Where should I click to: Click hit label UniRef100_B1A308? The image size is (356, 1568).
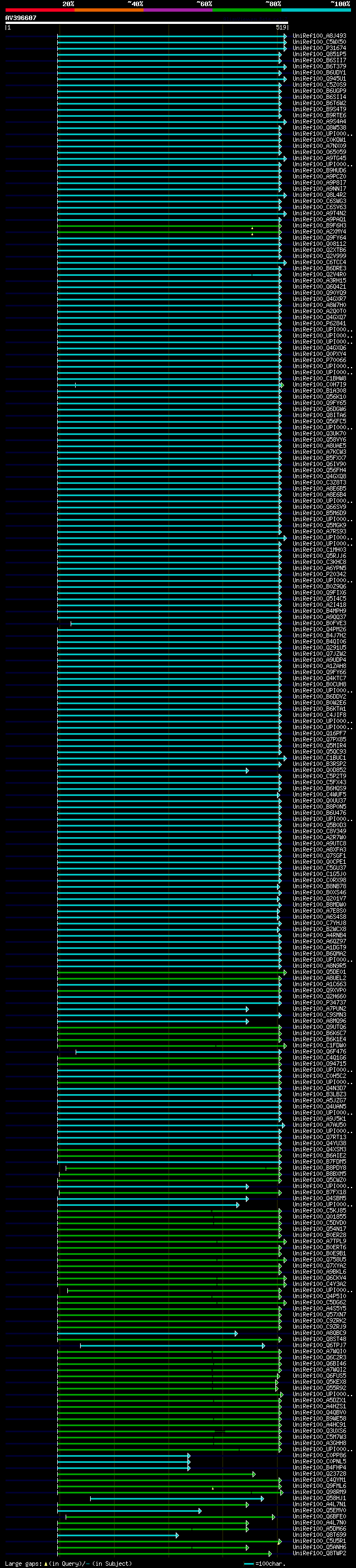[x=319, y=391]
